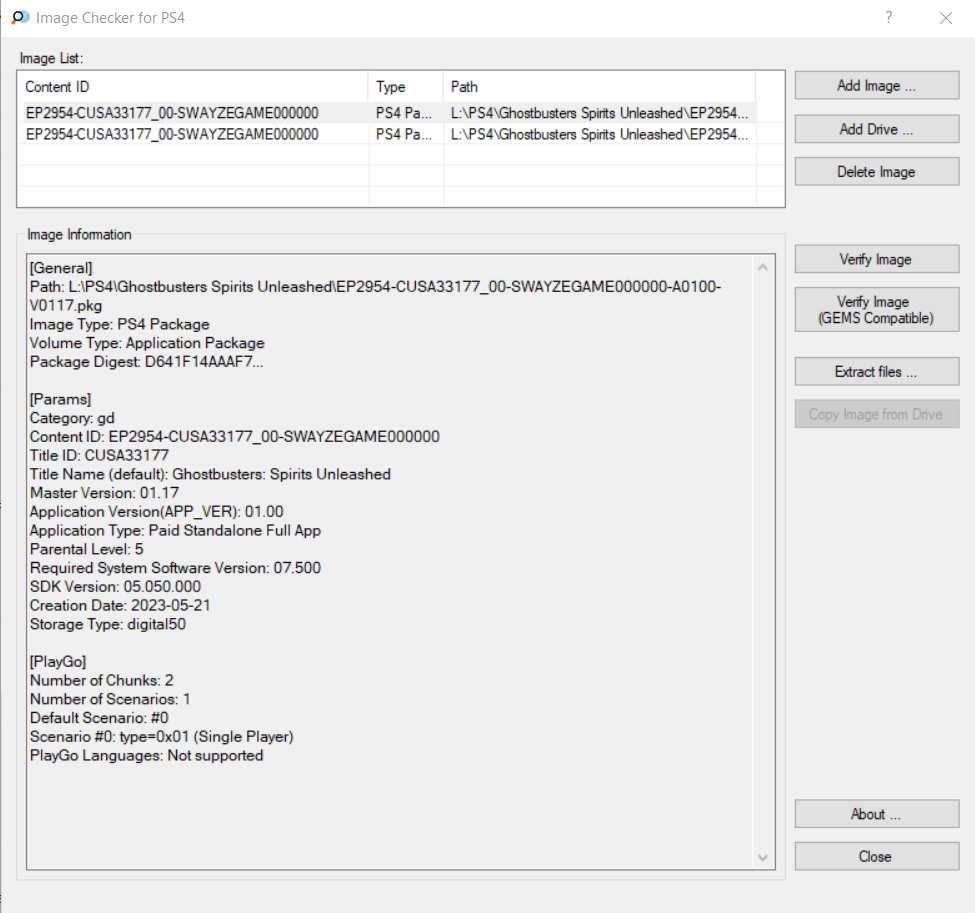The height and width of the screenshot is (913, 975).
Task: Click the Number of Scenarios: 1 line
Action: click(110, 699)
